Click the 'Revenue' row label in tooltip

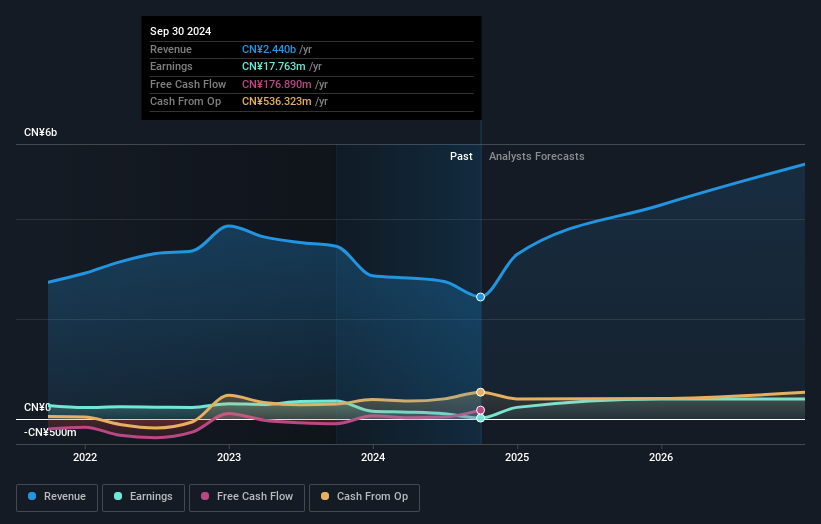pos(171,49)
